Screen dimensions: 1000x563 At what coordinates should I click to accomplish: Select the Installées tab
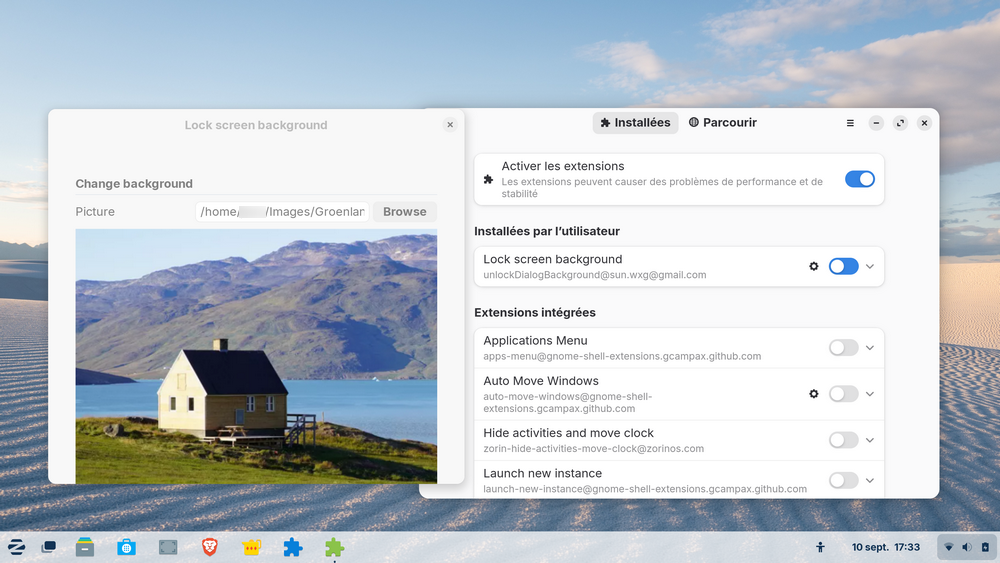point(635,123)
